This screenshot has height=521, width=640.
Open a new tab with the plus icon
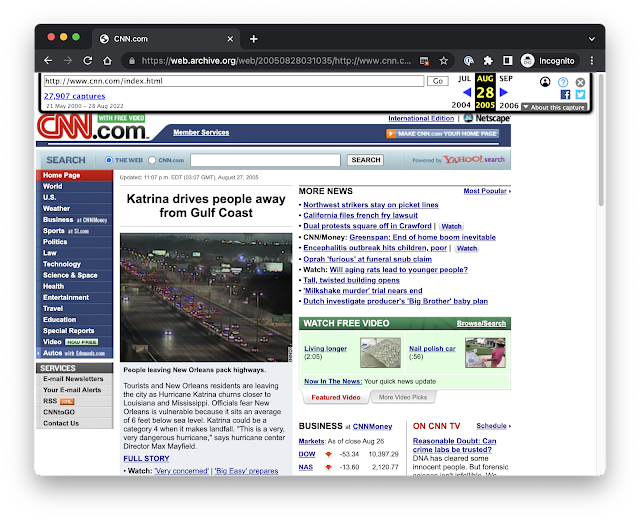[x=253, y=39]
